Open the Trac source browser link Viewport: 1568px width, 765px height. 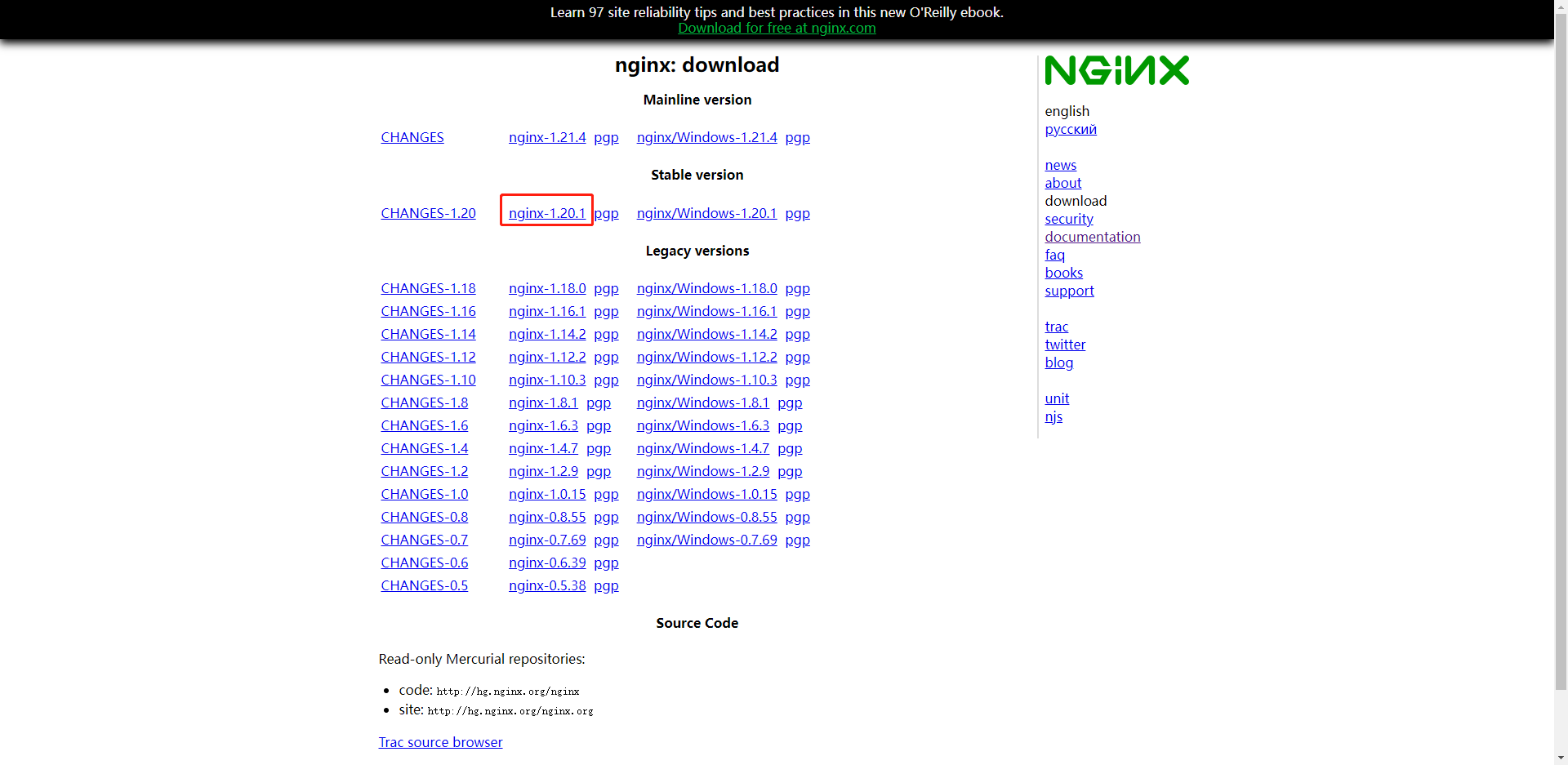click(440, 742)
